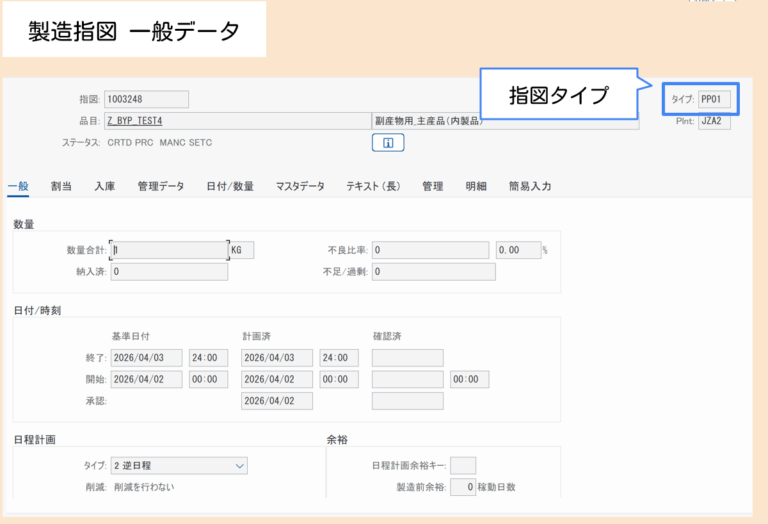This screenshot has width=768, height=524.
Task: Click the 基準日付 終了 time 24:00 field
Action: pos(209,358)
